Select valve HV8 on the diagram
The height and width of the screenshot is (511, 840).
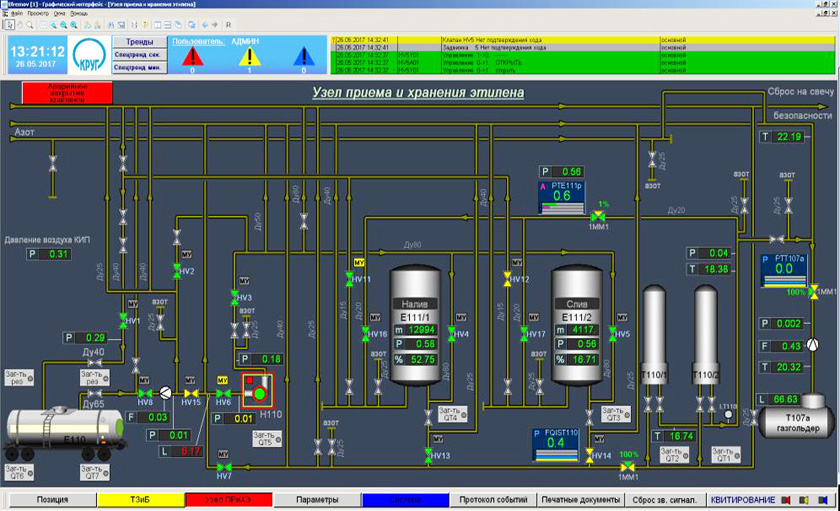(x=145, y=394)
